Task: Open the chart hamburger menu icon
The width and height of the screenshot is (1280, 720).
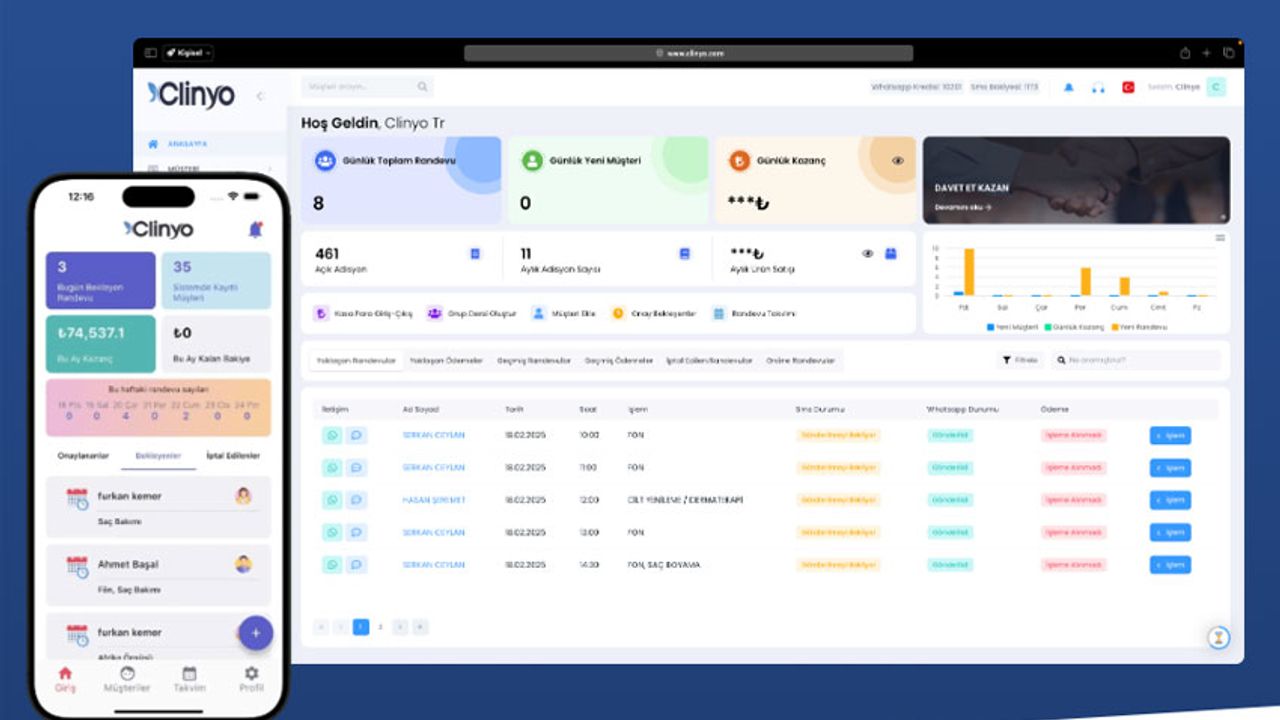Action: point(1220,238)
